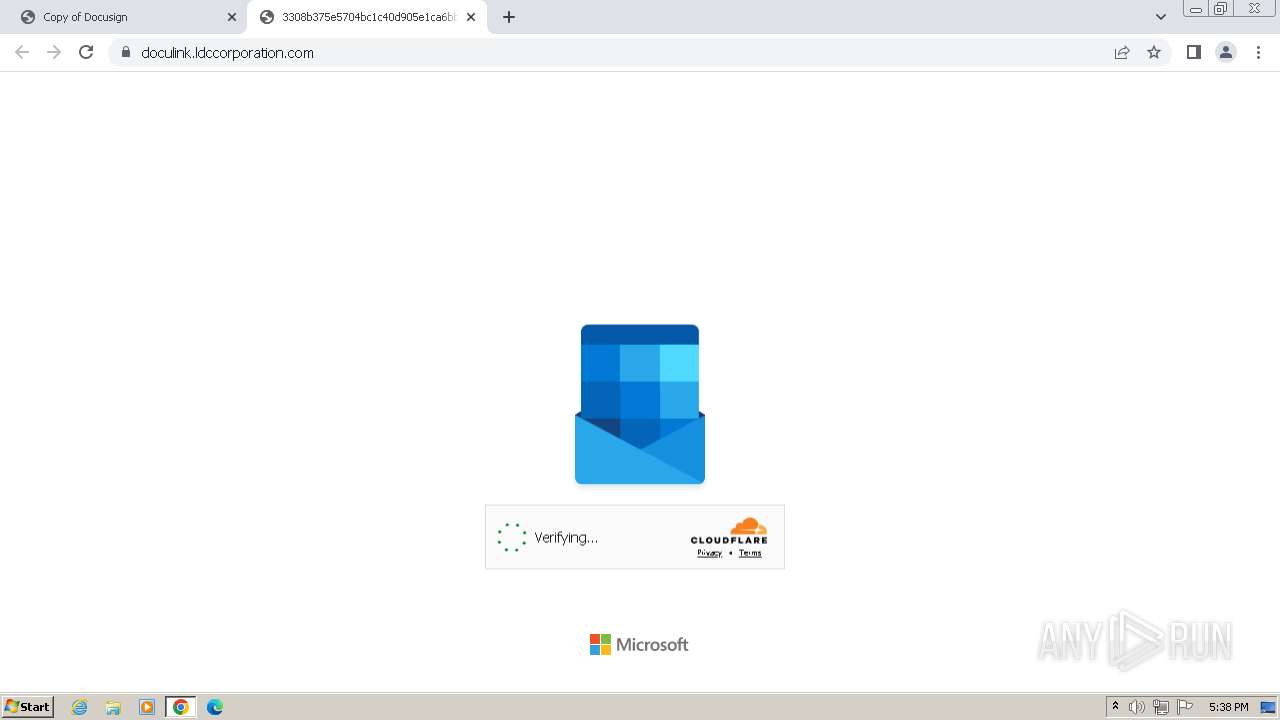Minimize the Chrome window
Image resolution: width=1280 pixels, height=720 pixels.
pos(1196,9)
